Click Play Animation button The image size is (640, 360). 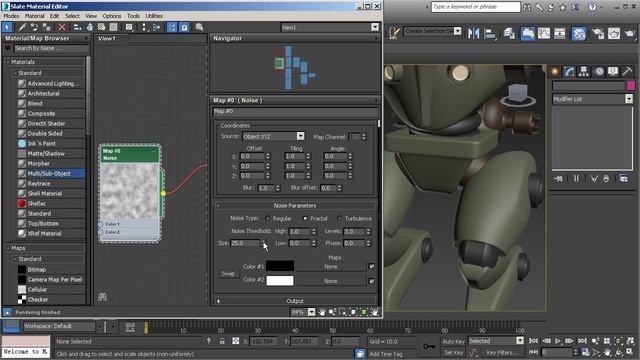pyautogui.click(x=558, y=341)
